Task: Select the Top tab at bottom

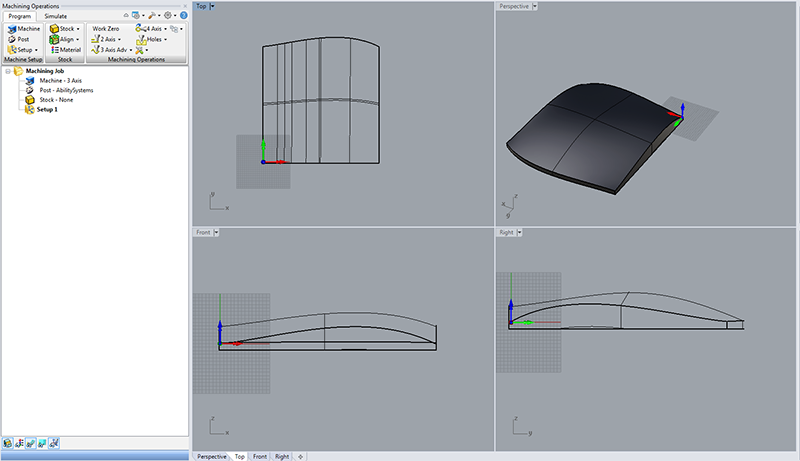Action: point(240,456)
